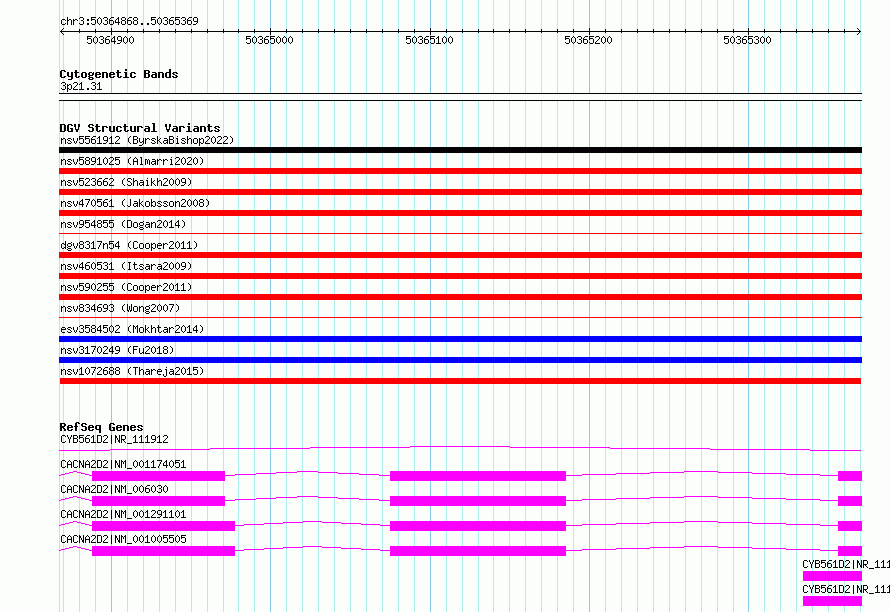Click middle exon of CACNA2D2|NM_001005505

478,551
